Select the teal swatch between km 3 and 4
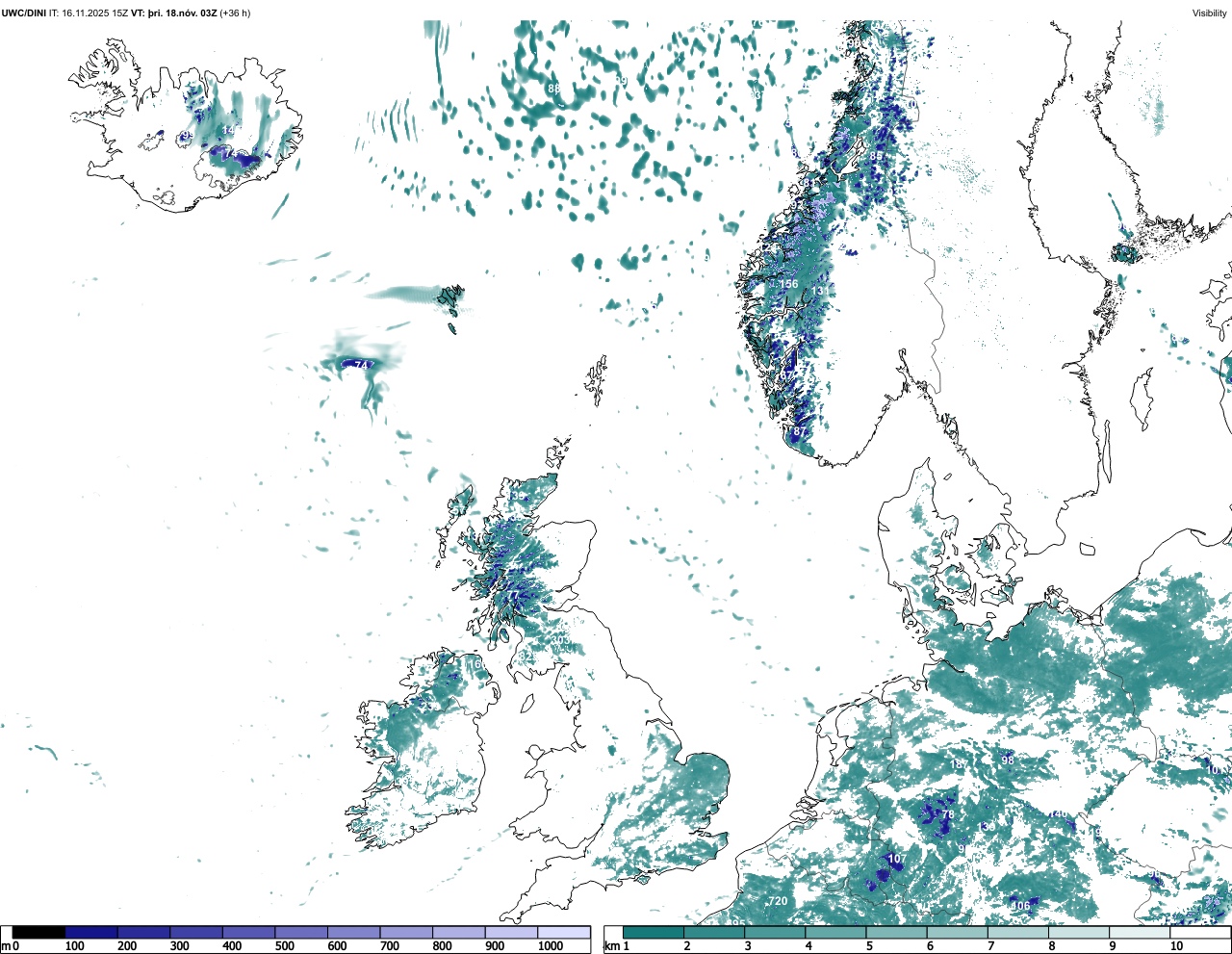The width and height of the screenshot is (1232, 954). pos(775,932)
